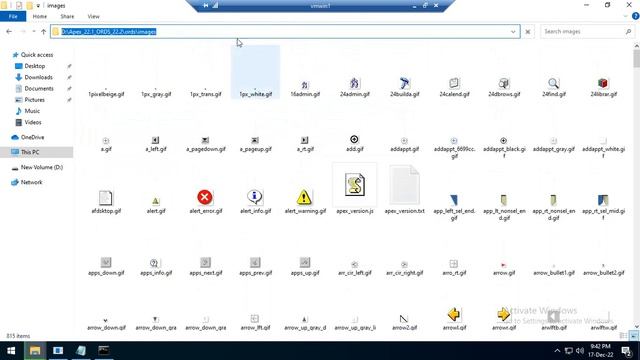
Task: Expand the address bar history dropdown
Action: click(x=513, y=31)
